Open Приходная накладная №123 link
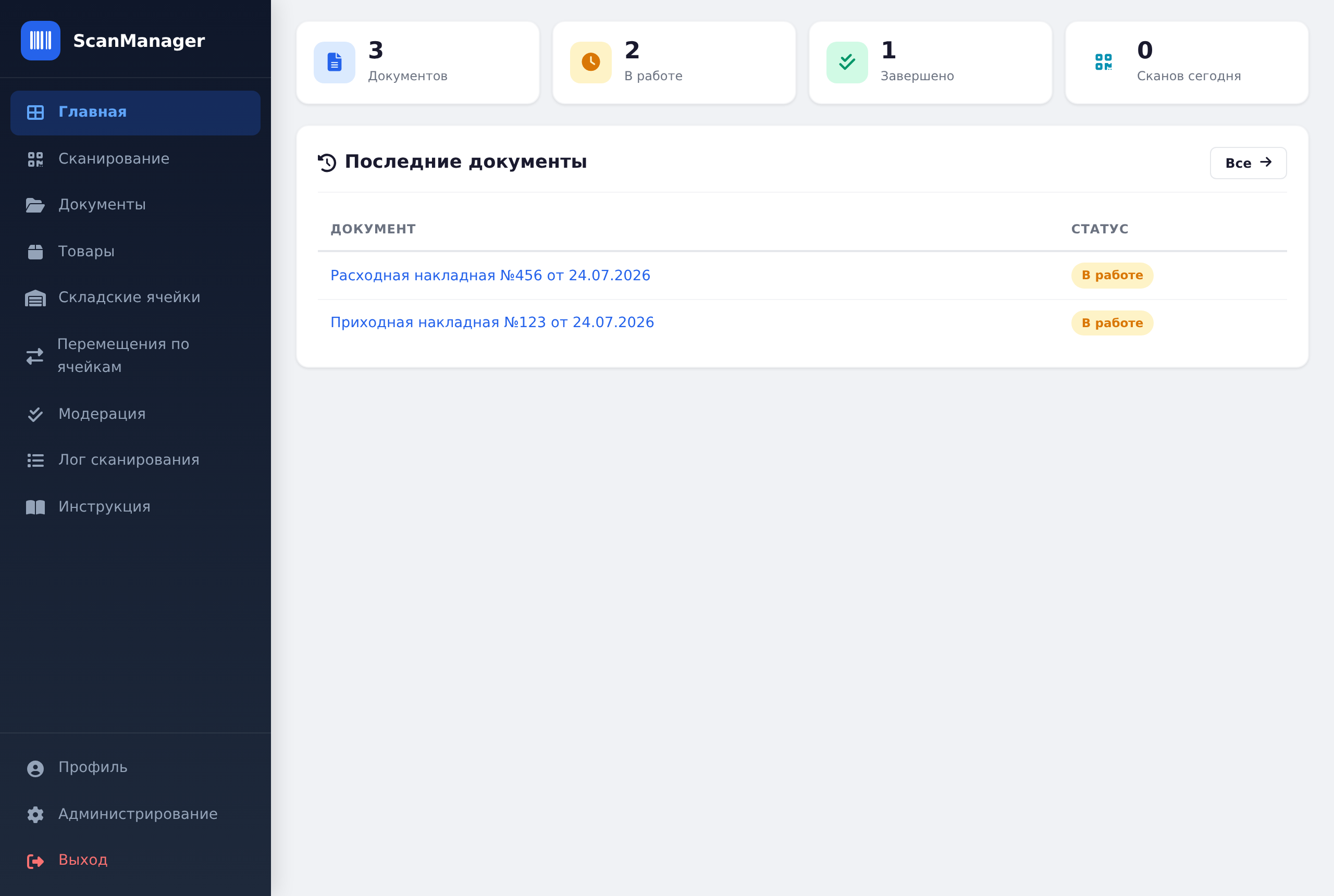 point(492,322)
